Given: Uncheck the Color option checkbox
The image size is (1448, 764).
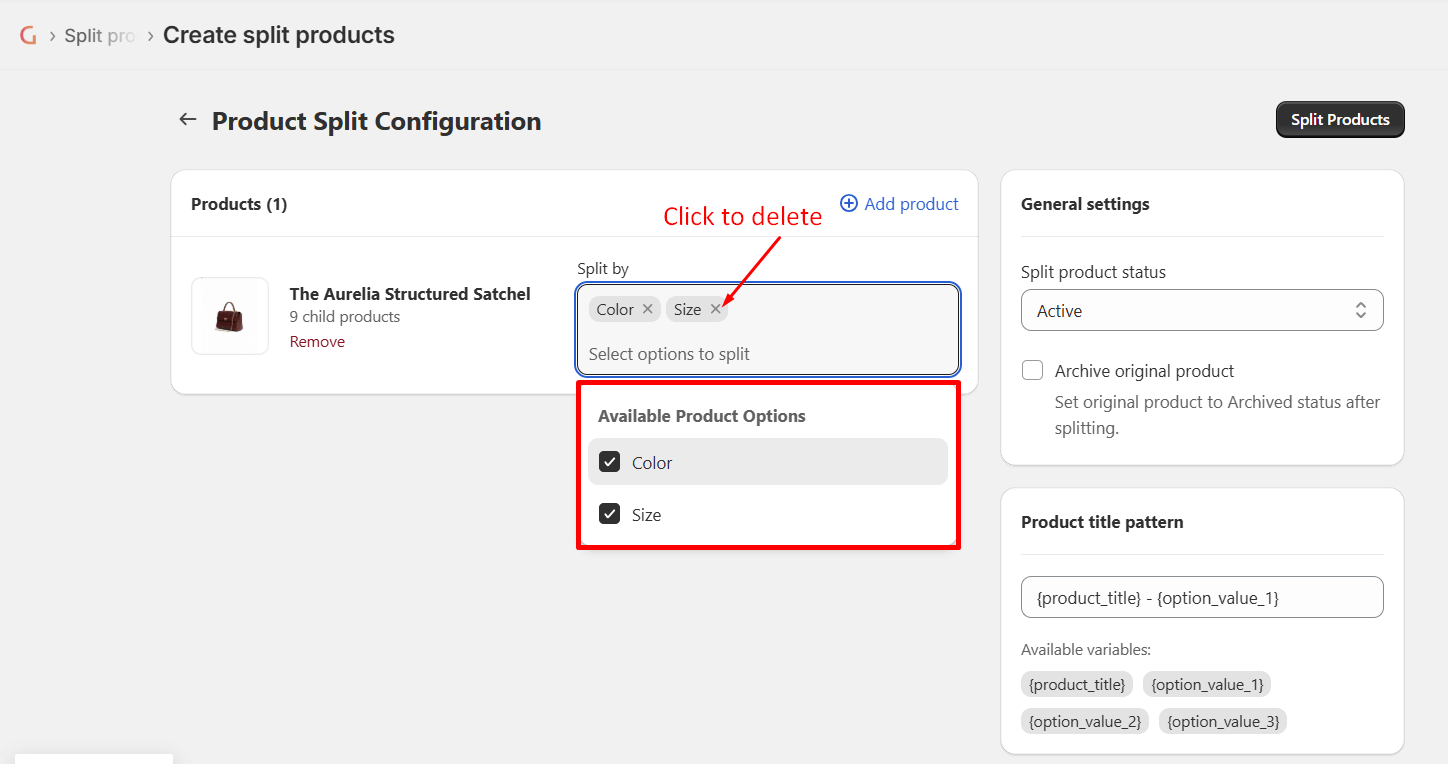Looking at the screenshot, I should (609, 462).
